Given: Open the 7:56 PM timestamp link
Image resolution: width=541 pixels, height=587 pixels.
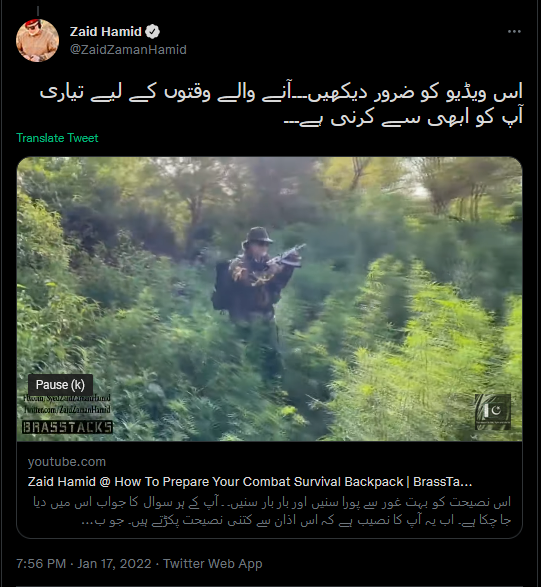Looking at the screenshot, I should point(41,564).
